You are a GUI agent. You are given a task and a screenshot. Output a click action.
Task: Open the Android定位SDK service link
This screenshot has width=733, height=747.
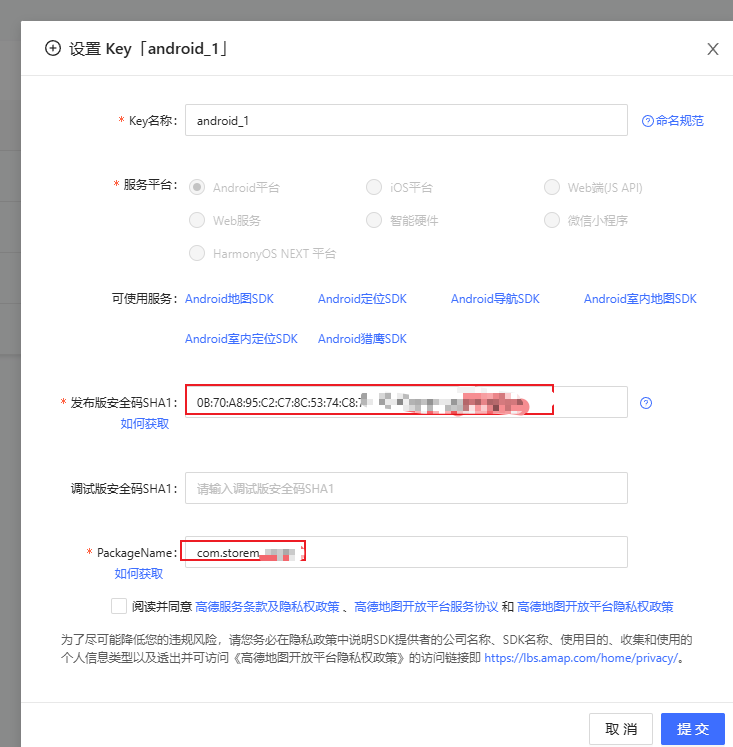[362, 299]
